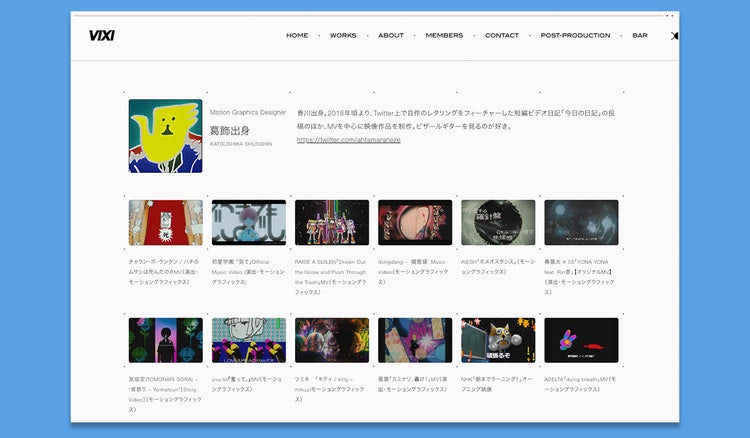Open the ツミキ kitty video thumbnail
This screenshot has height=438, width=750.
coord(332,340)
